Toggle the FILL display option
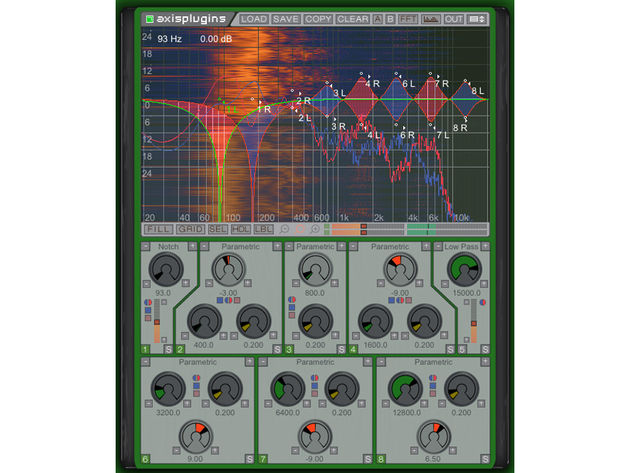Image resolution: width=630 pixels, height=473 pixels. click(159, 229)
